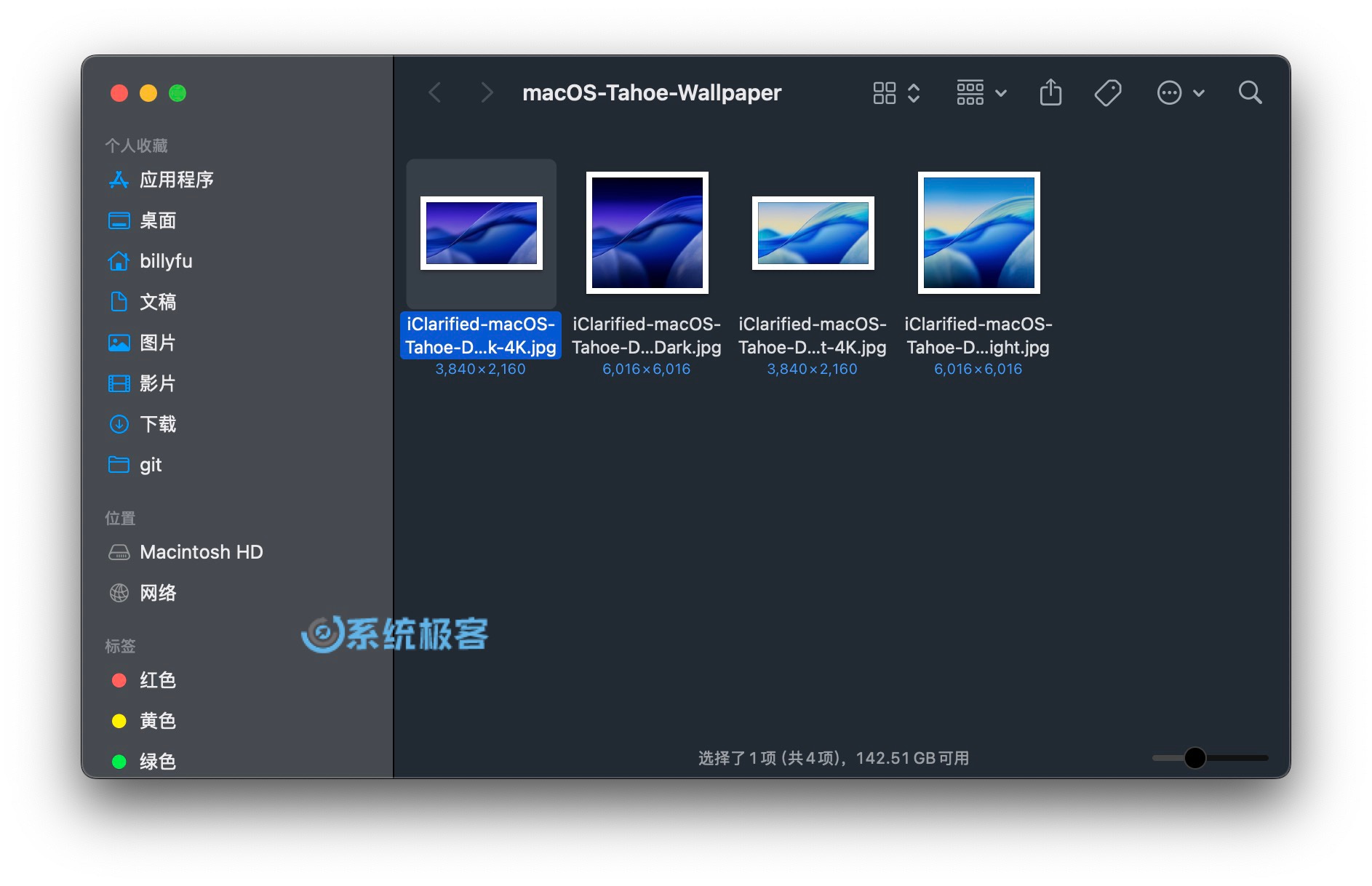
Task: Click the file name ending k-4K.jpg
Action: pyautogui.click(x=481, y=335)
